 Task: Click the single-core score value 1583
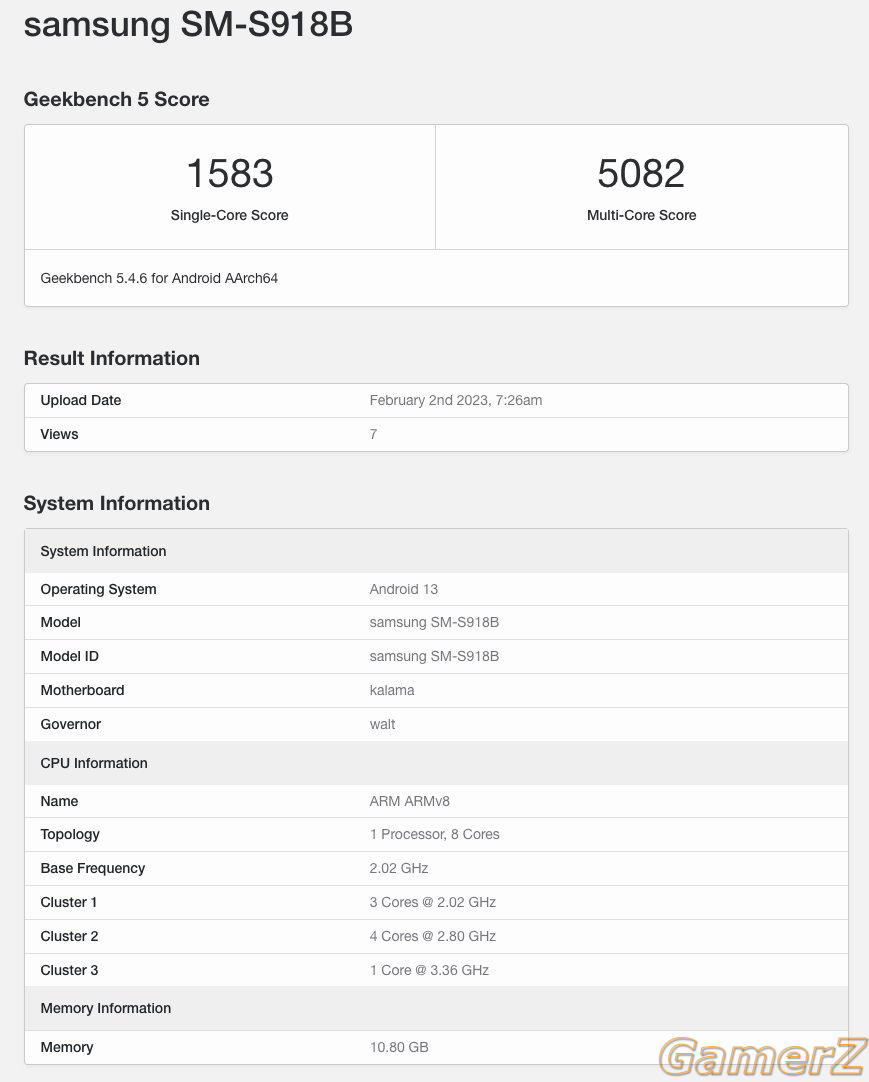[230, 173]
